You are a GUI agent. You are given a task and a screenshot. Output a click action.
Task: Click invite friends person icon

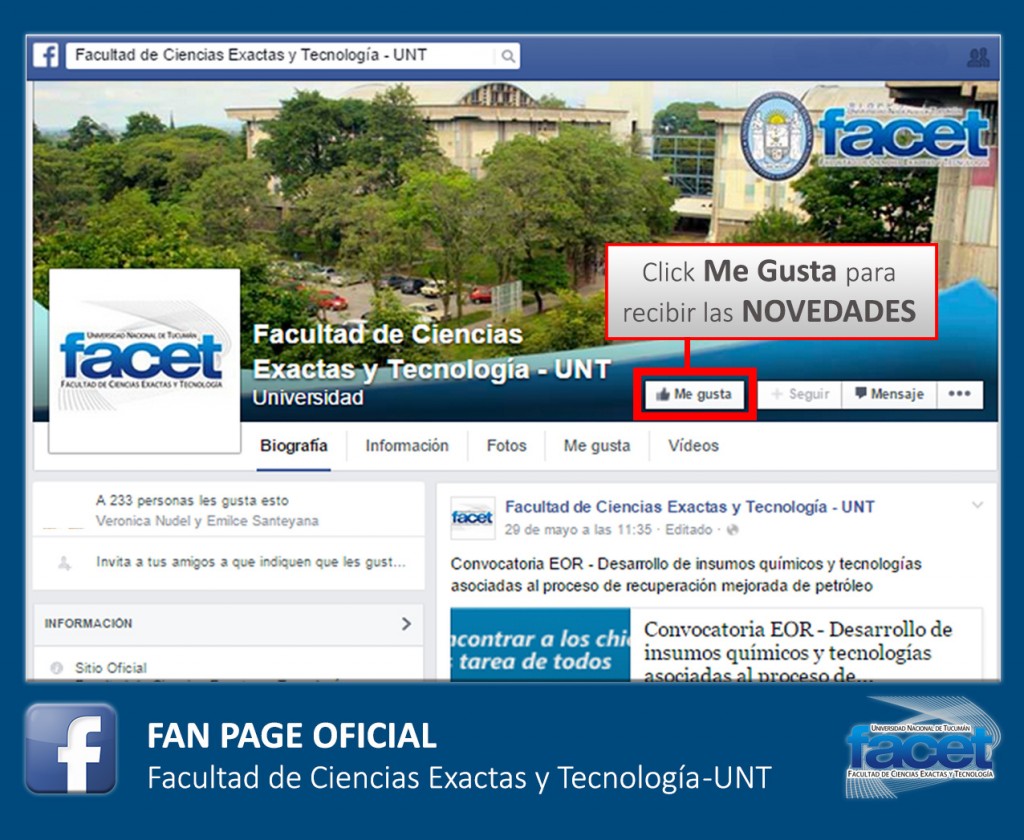click(64, 562)
